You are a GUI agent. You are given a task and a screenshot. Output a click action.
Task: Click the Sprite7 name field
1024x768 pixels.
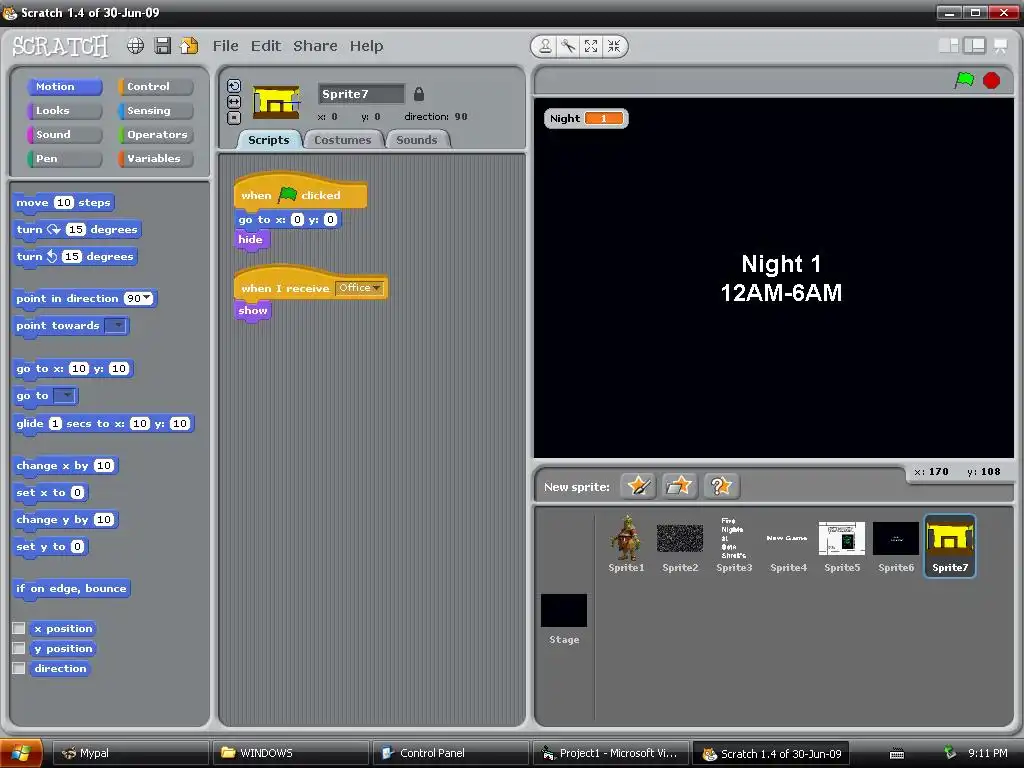click(361, 94)
